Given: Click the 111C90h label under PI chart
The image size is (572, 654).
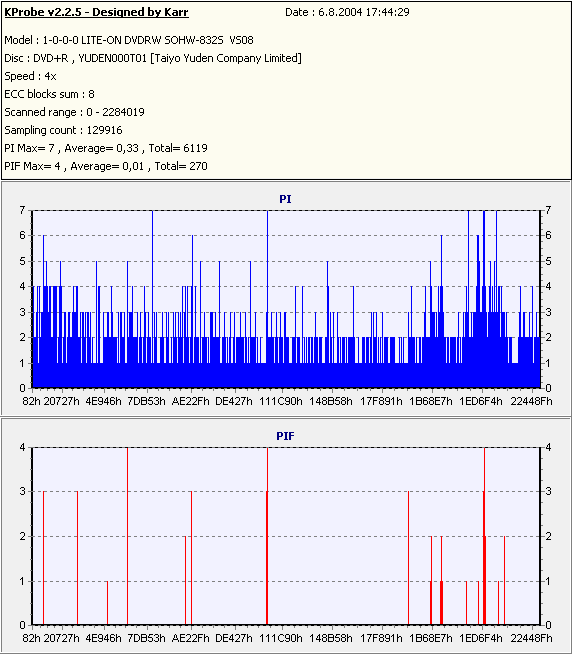Looking at the screenshot, I should click(281, 401).
